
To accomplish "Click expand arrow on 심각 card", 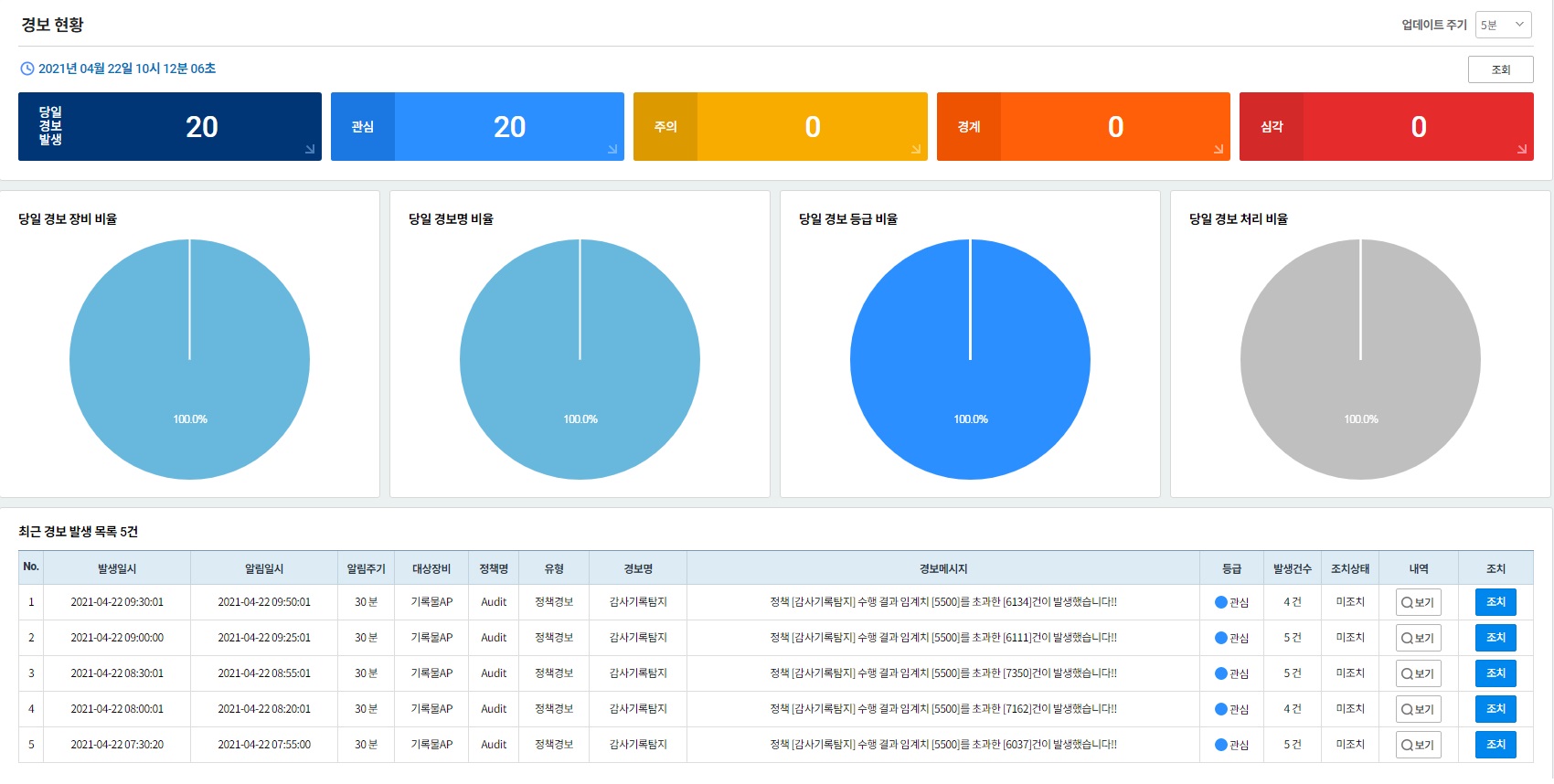I will 1522,149.
